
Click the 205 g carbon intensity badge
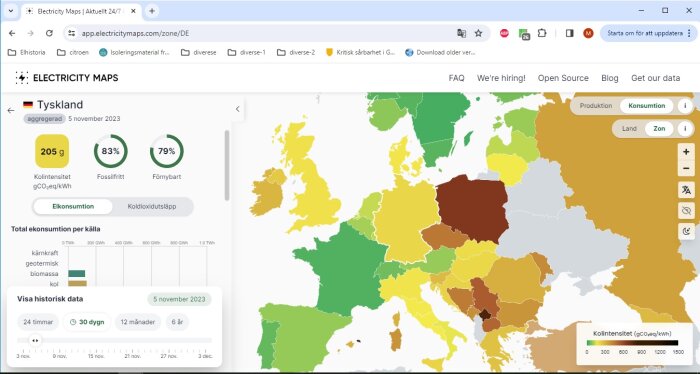(x=52, y=151)
